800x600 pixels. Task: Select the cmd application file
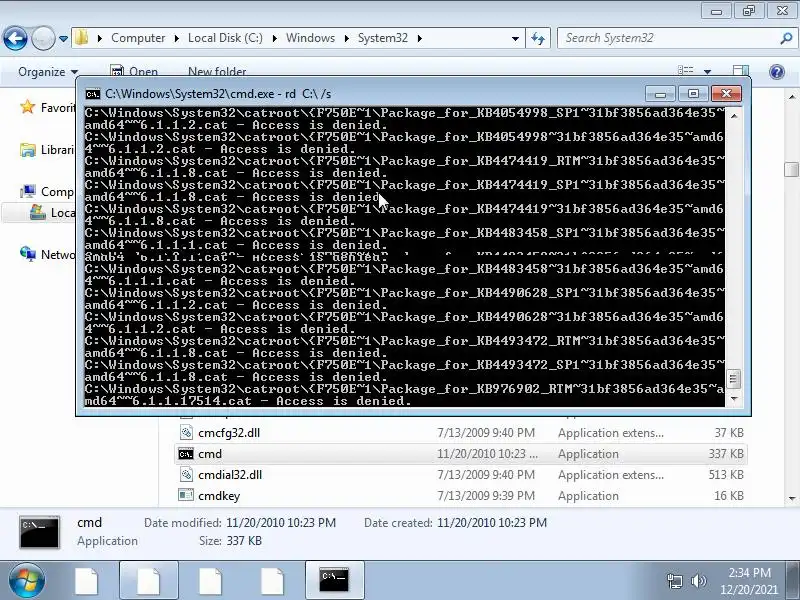click(461, 454)
